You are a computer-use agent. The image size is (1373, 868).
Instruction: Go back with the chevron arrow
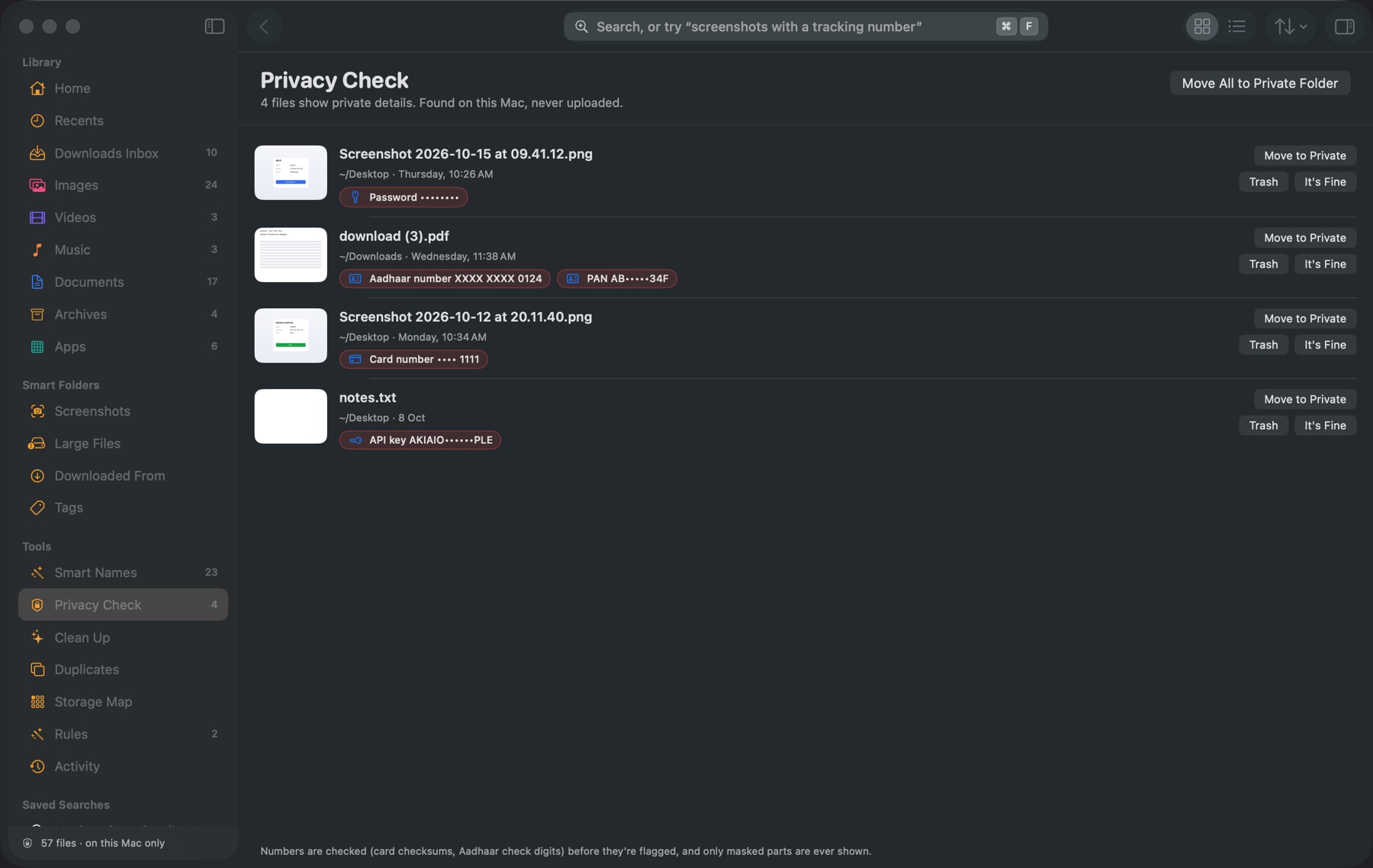coord(264,27)
